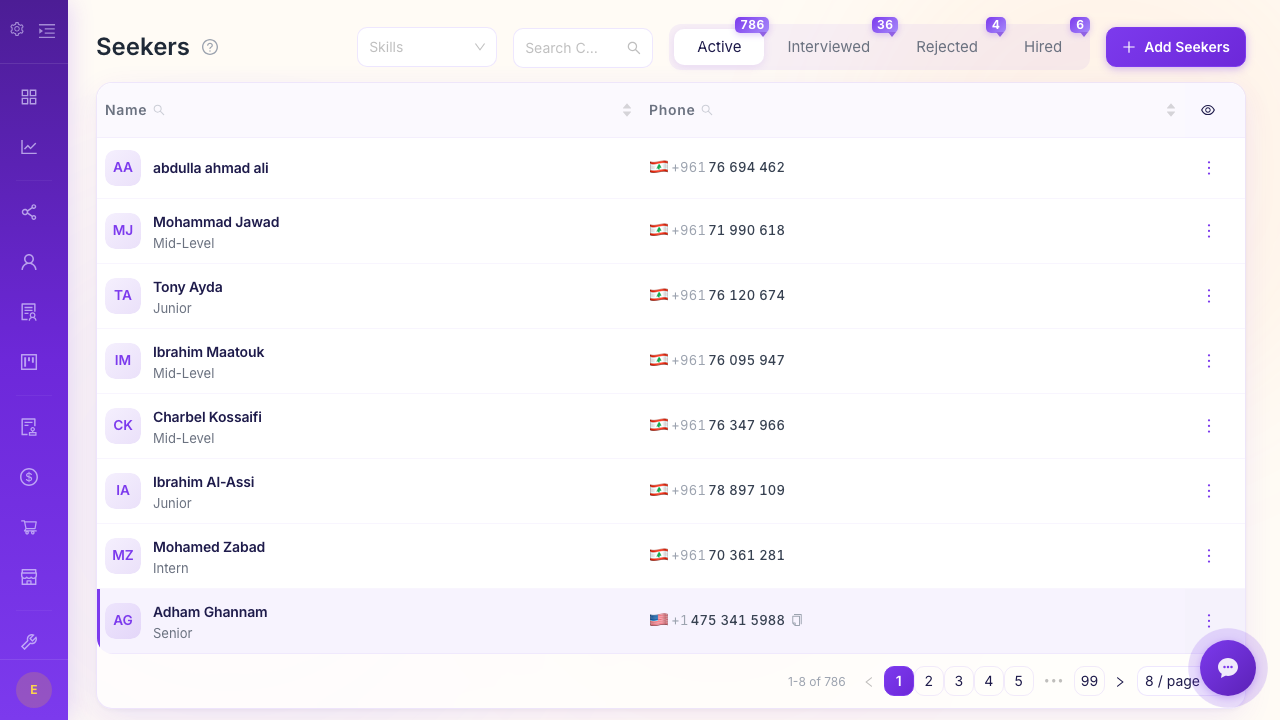Open the dashboard grid icon

click(x=29, y=97)
